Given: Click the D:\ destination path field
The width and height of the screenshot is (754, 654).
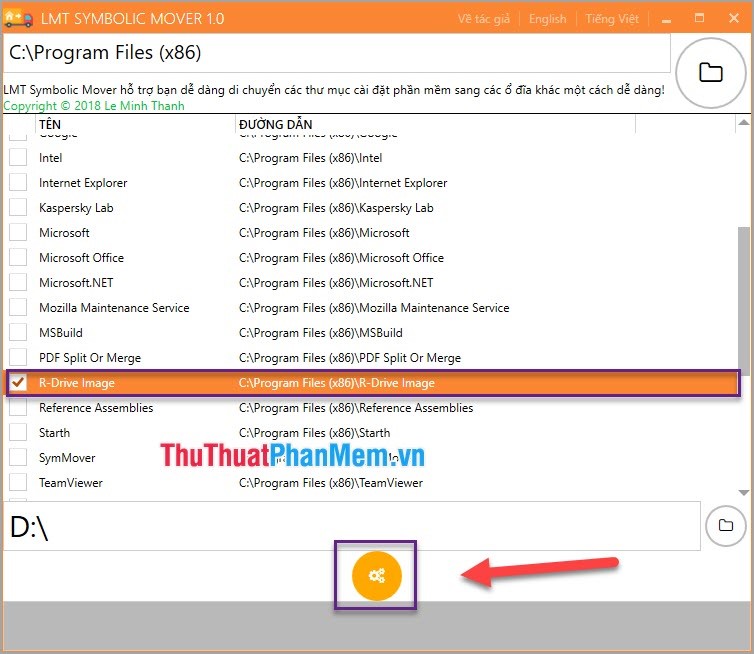Looking at the screenshot, I should (x=352, y=526).
